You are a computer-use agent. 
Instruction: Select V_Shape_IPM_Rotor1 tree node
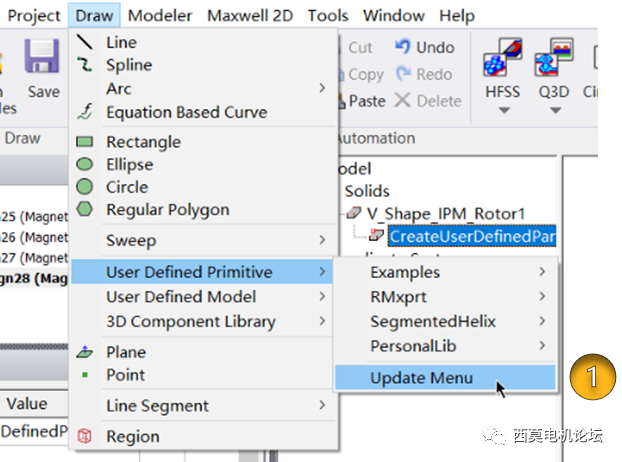pos(445,213)
